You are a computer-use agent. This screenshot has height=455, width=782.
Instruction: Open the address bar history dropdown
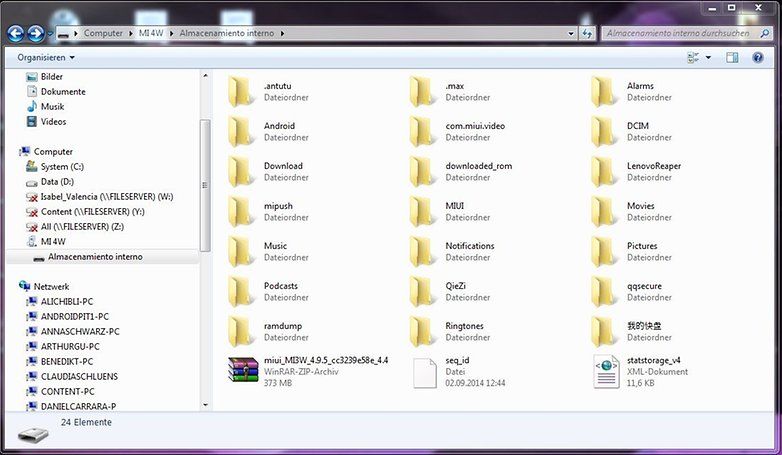[x=571, y=33]
